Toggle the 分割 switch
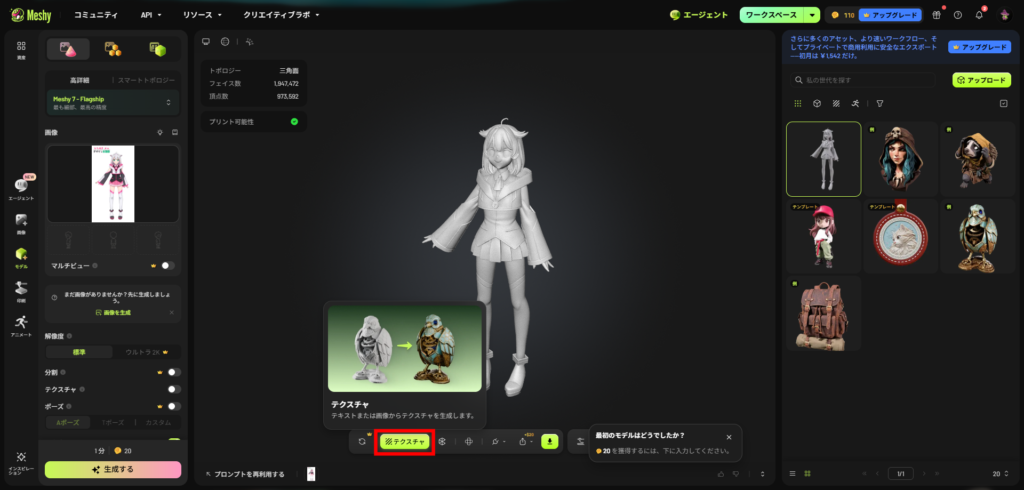 point(174,372)
